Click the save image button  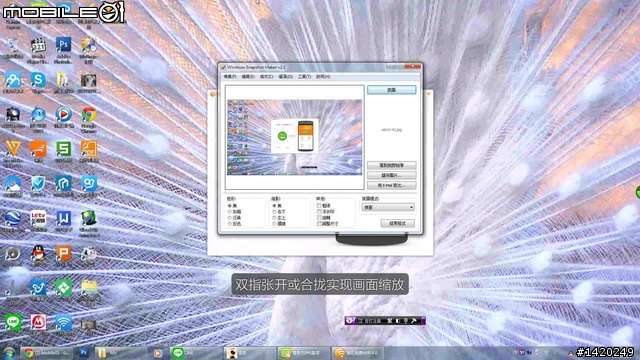point(391,176)
